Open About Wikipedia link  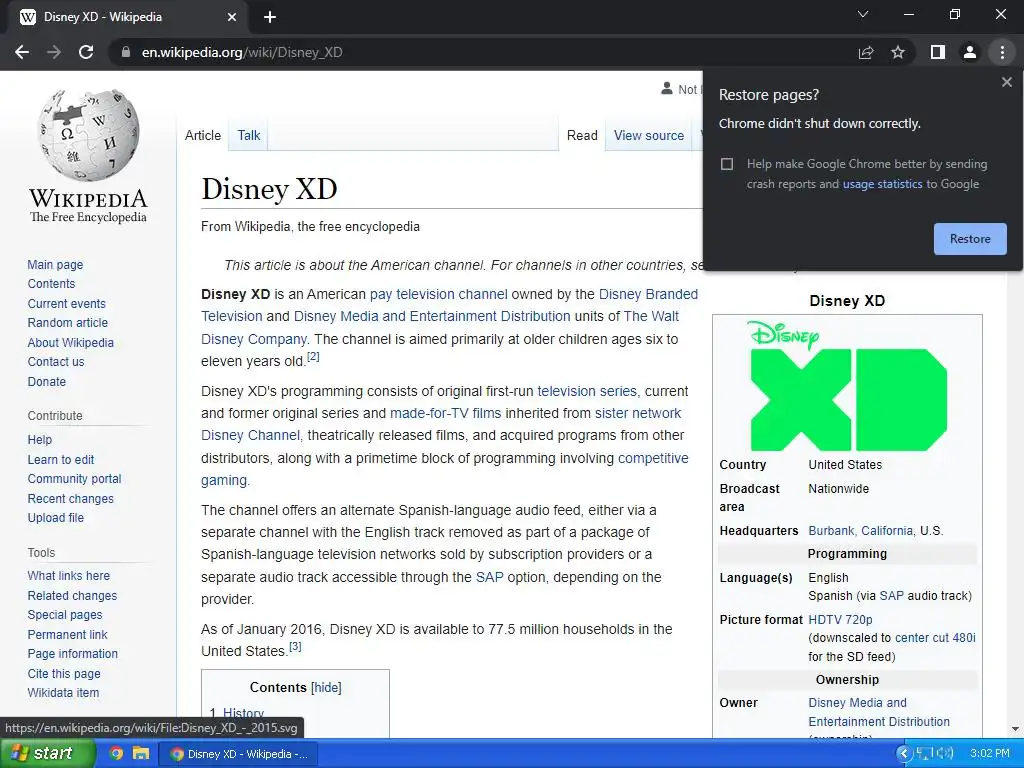pos(71,342)
